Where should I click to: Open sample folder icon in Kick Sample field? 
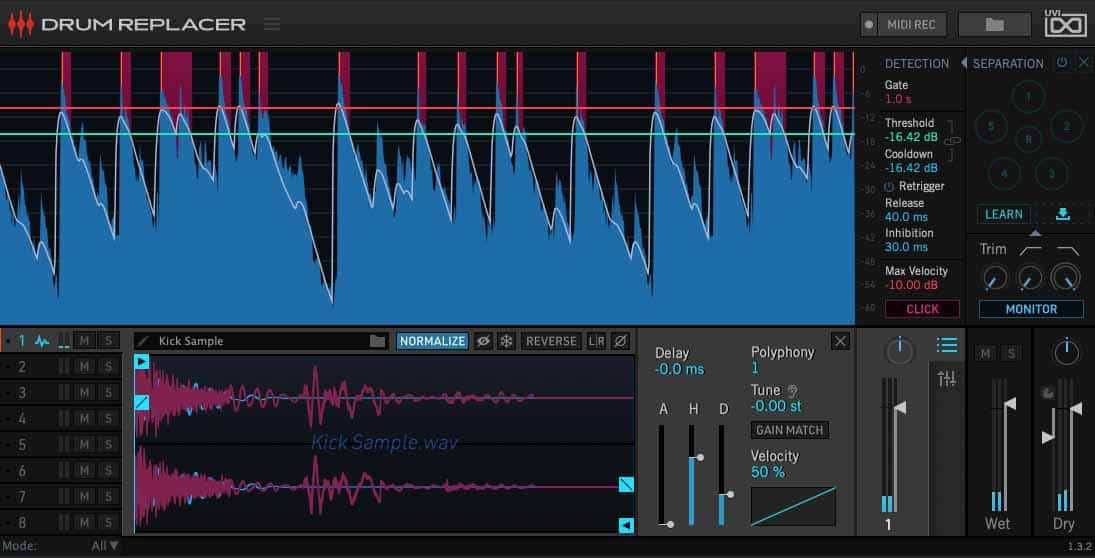377,341
